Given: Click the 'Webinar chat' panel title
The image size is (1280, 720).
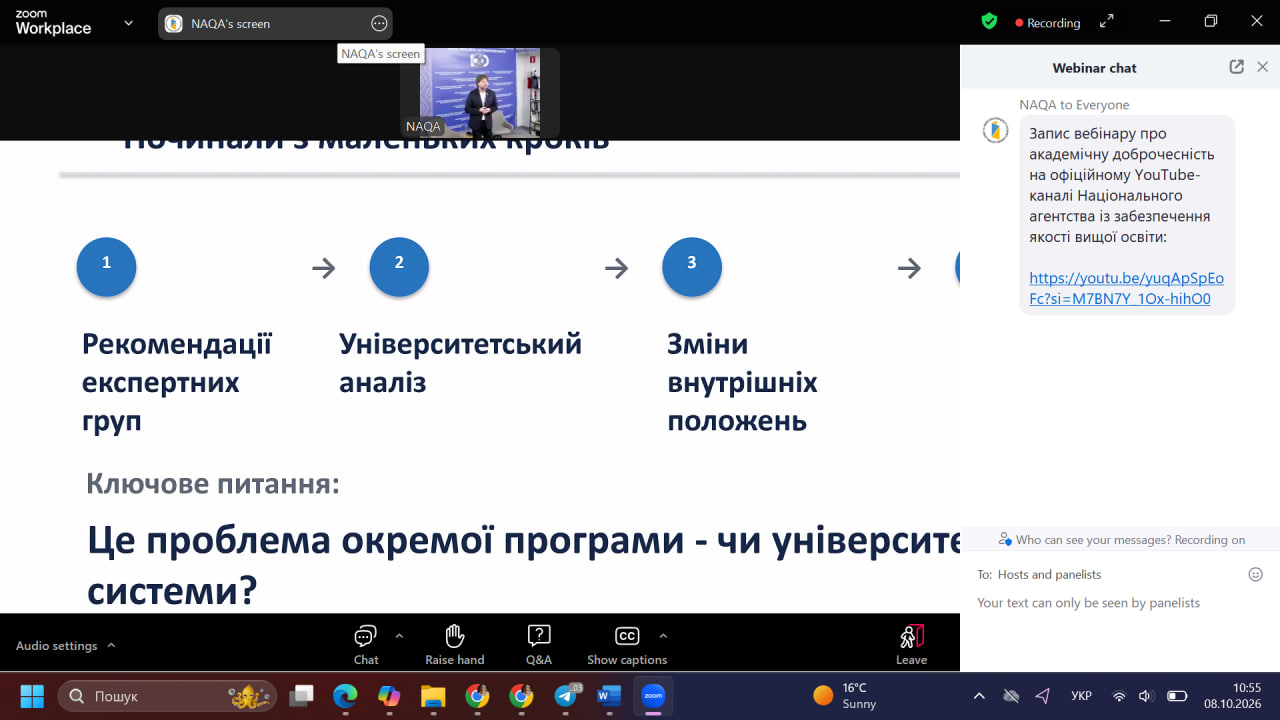Looking at the screenshot, I should click(1094, 68).
